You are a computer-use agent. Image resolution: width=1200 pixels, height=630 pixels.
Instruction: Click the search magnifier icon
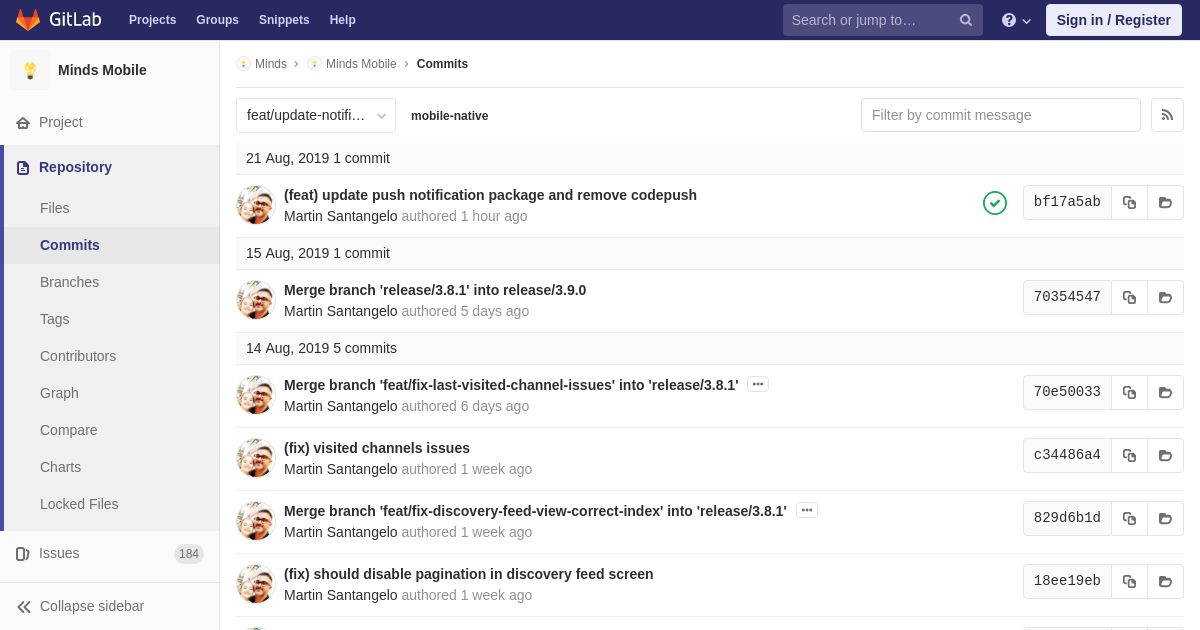click(966, 20)
